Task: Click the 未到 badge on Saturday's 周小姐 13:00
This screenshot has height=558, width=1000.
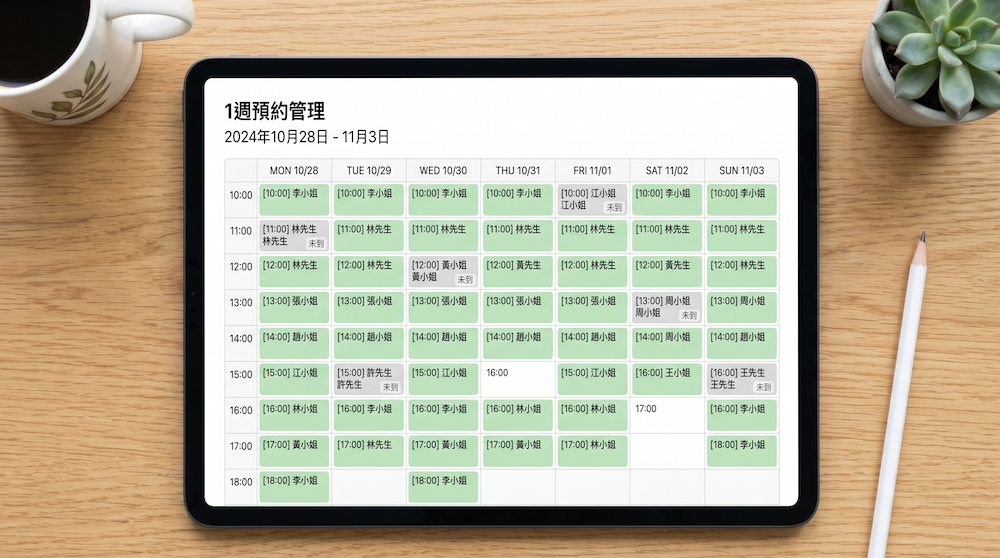Action: click(688, 315)
